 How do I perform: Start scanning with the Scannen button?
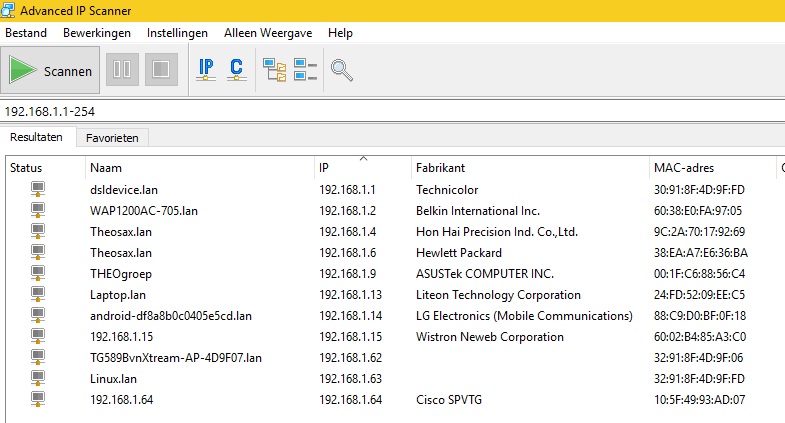click(x=50, y=70)
